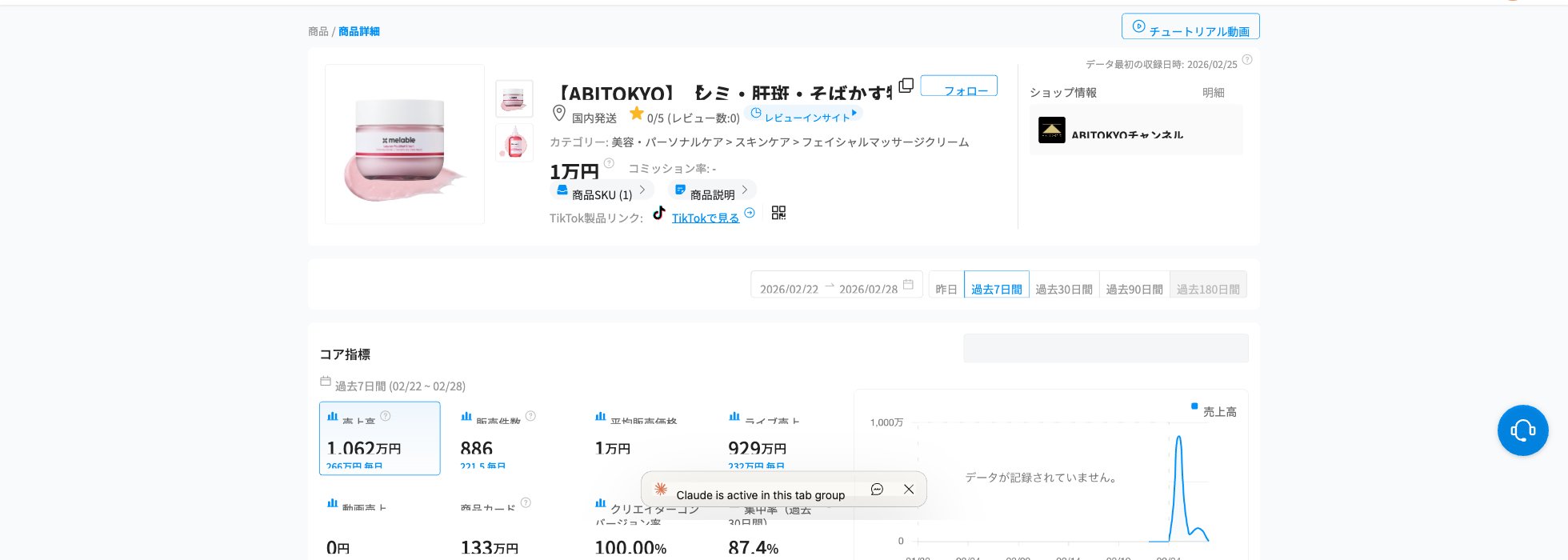Click the help icon next to 1万円 price
Screen dimensions: 1568x560
point(609,163)
